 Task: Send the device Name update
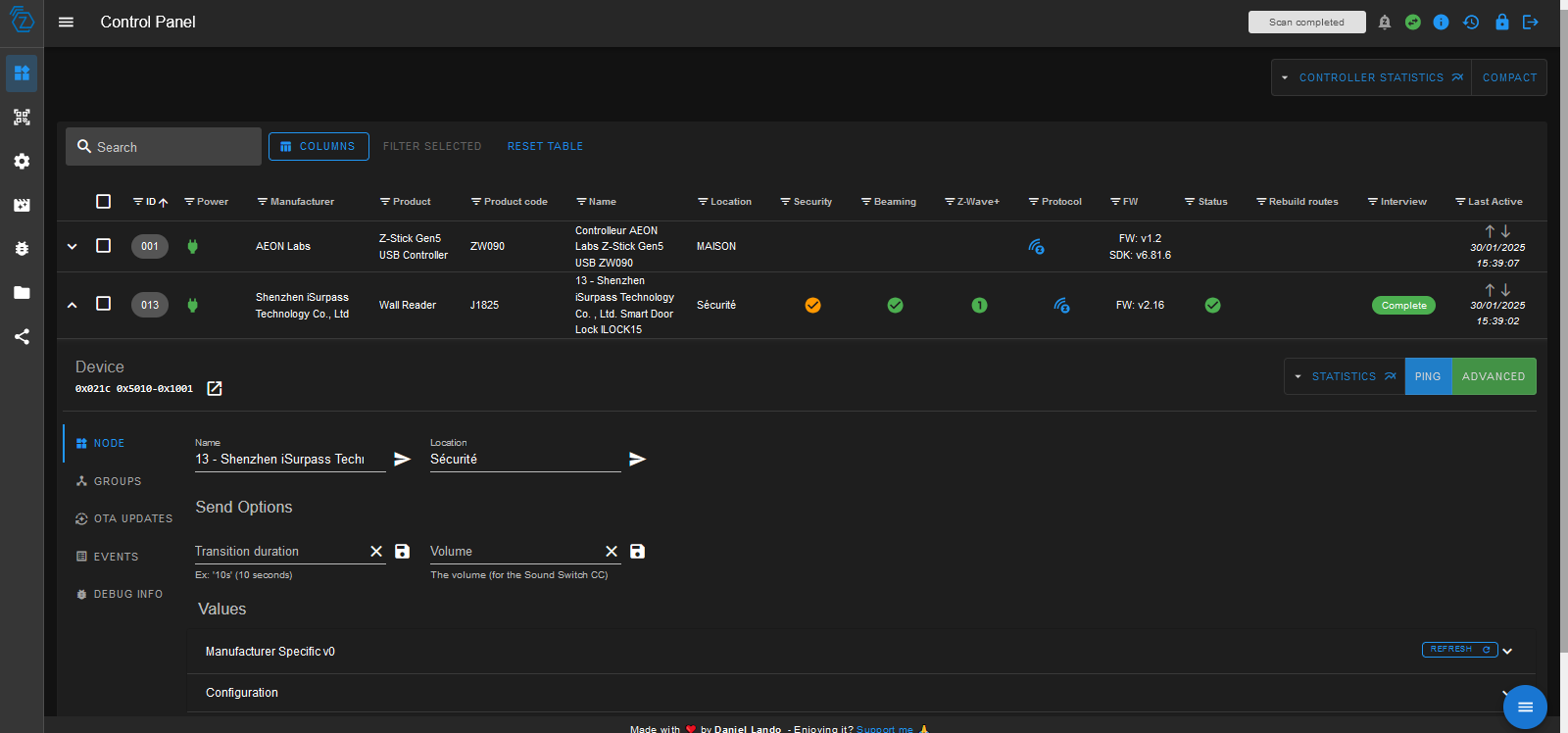(x=402, y=459)
